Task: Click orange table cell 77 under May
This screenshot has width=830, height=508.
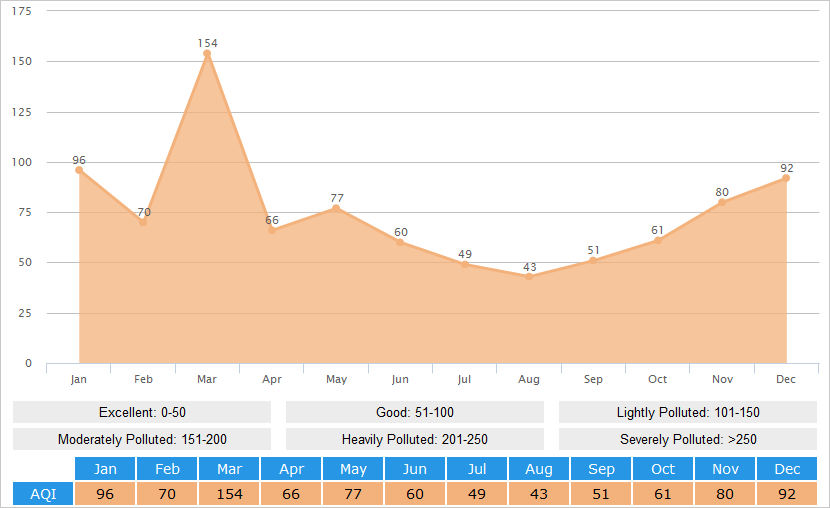Action: [x=353, y=494]
